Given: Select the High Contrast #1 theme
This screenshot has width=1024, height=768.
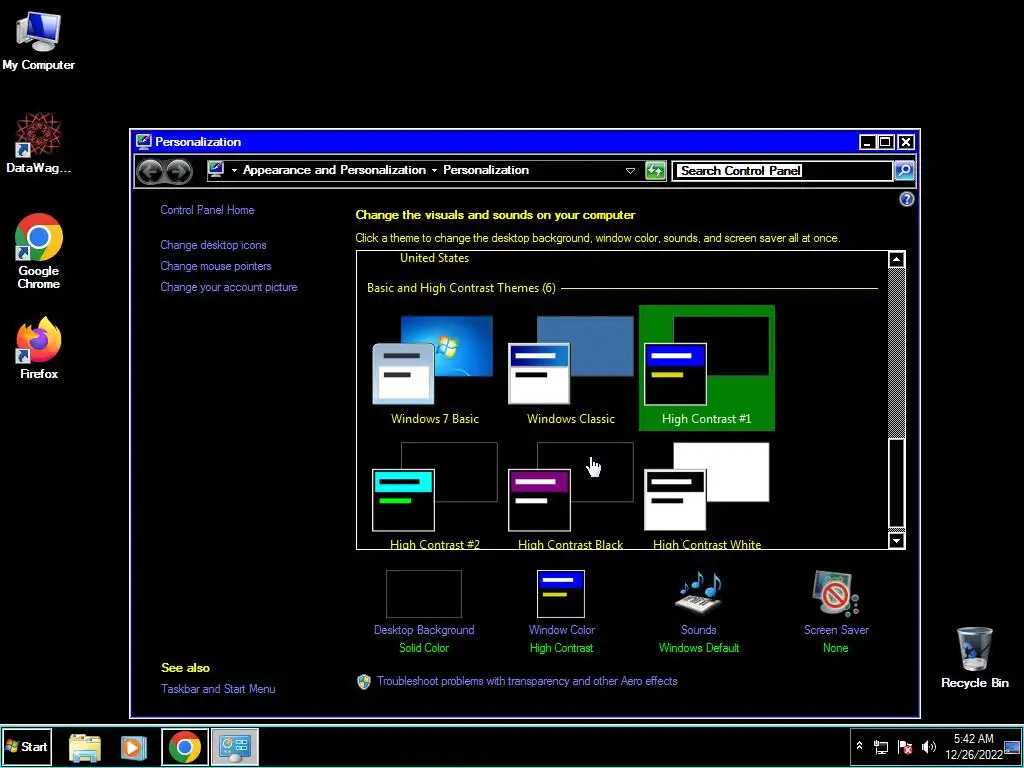Looking at the screenshot, I should (707, 368).
